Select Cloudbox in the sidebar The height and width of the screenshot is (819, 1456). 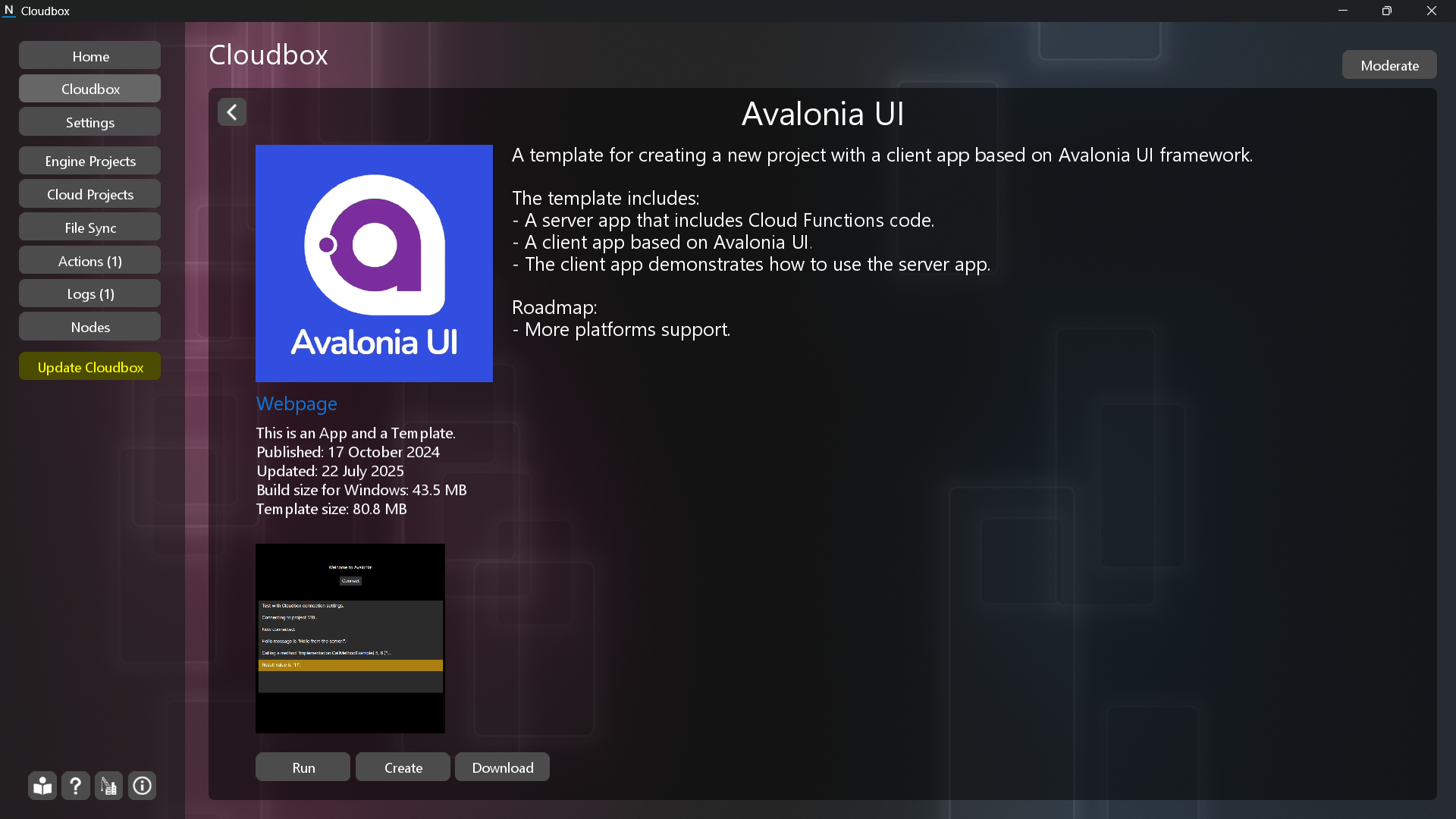click(x=90, y=89)
